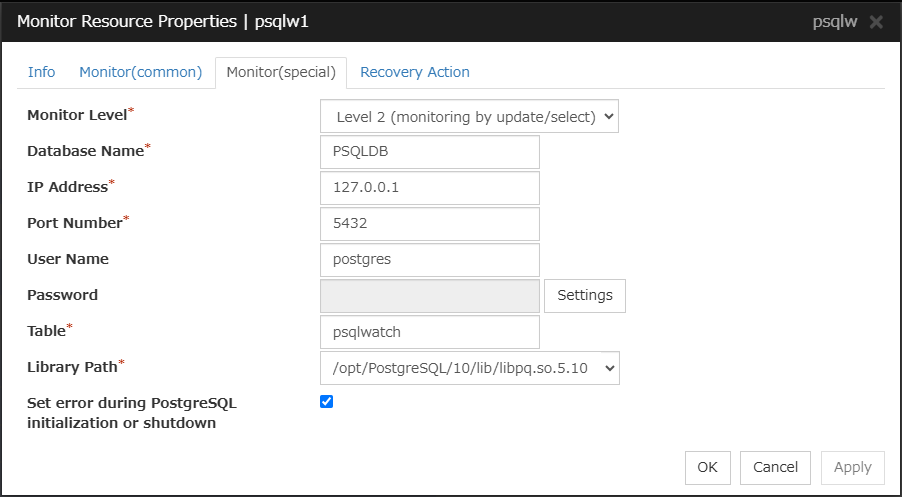
Task: Select the User Name text box
Action: pos(430,260)
